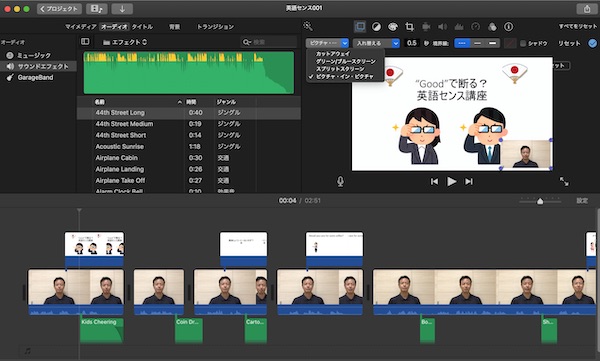600x361 pixels.
Task: Select the Kids Cheering audio clip
Action: tap(102, 330)
